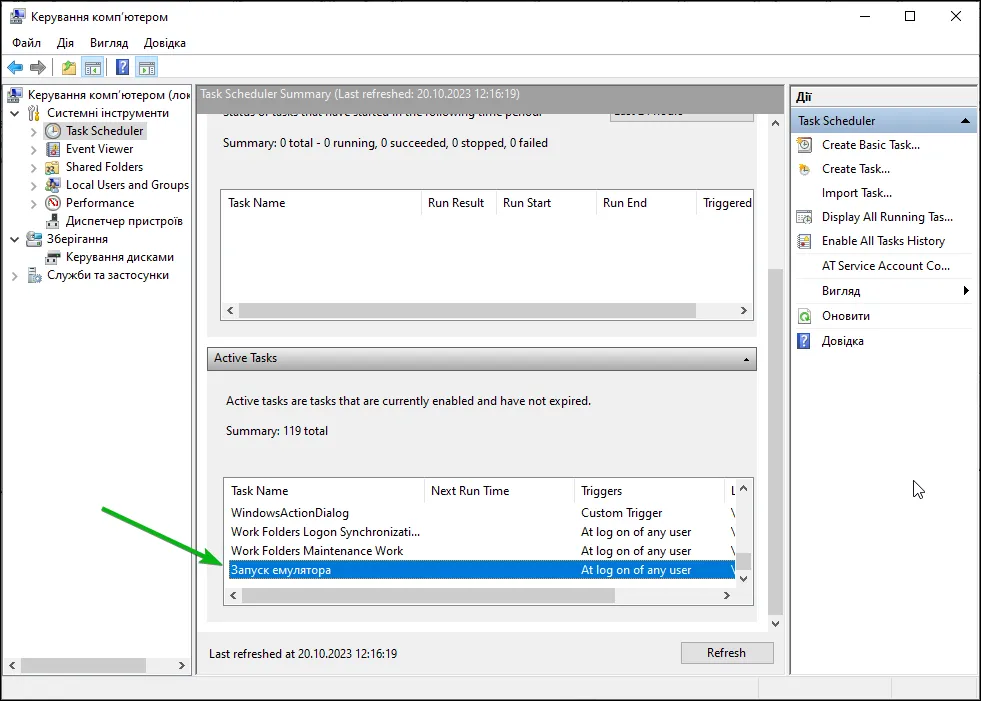Click the blue Help toolbar icon

pyautogui.click(x=123, y=67)
